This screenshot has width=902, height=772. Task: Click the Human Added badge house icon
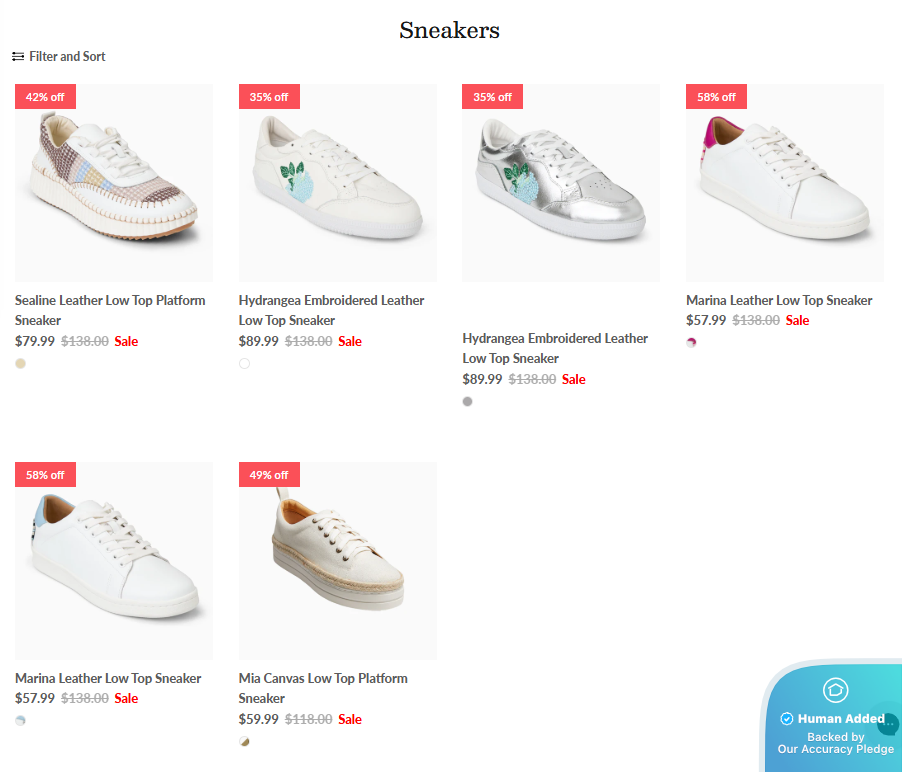835,690
